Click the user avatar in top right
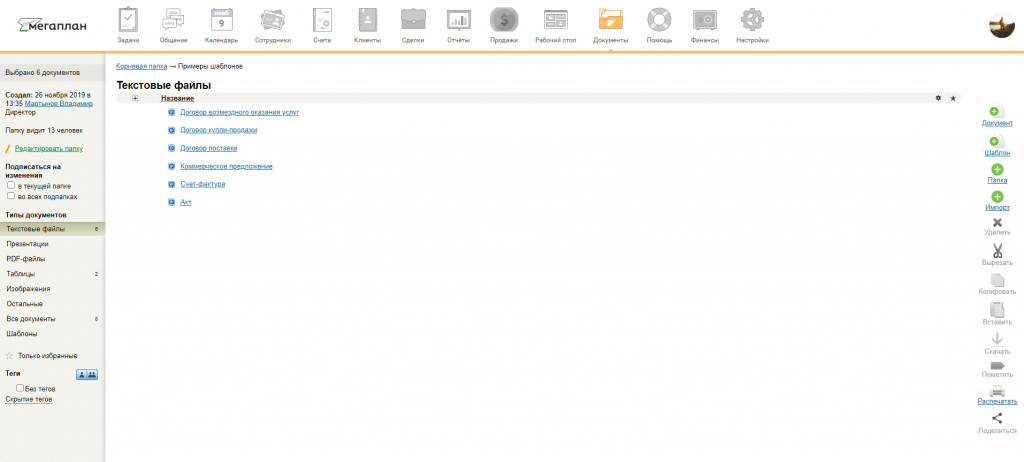Screen dimensions: 1024x462 tap(1002, 26)
